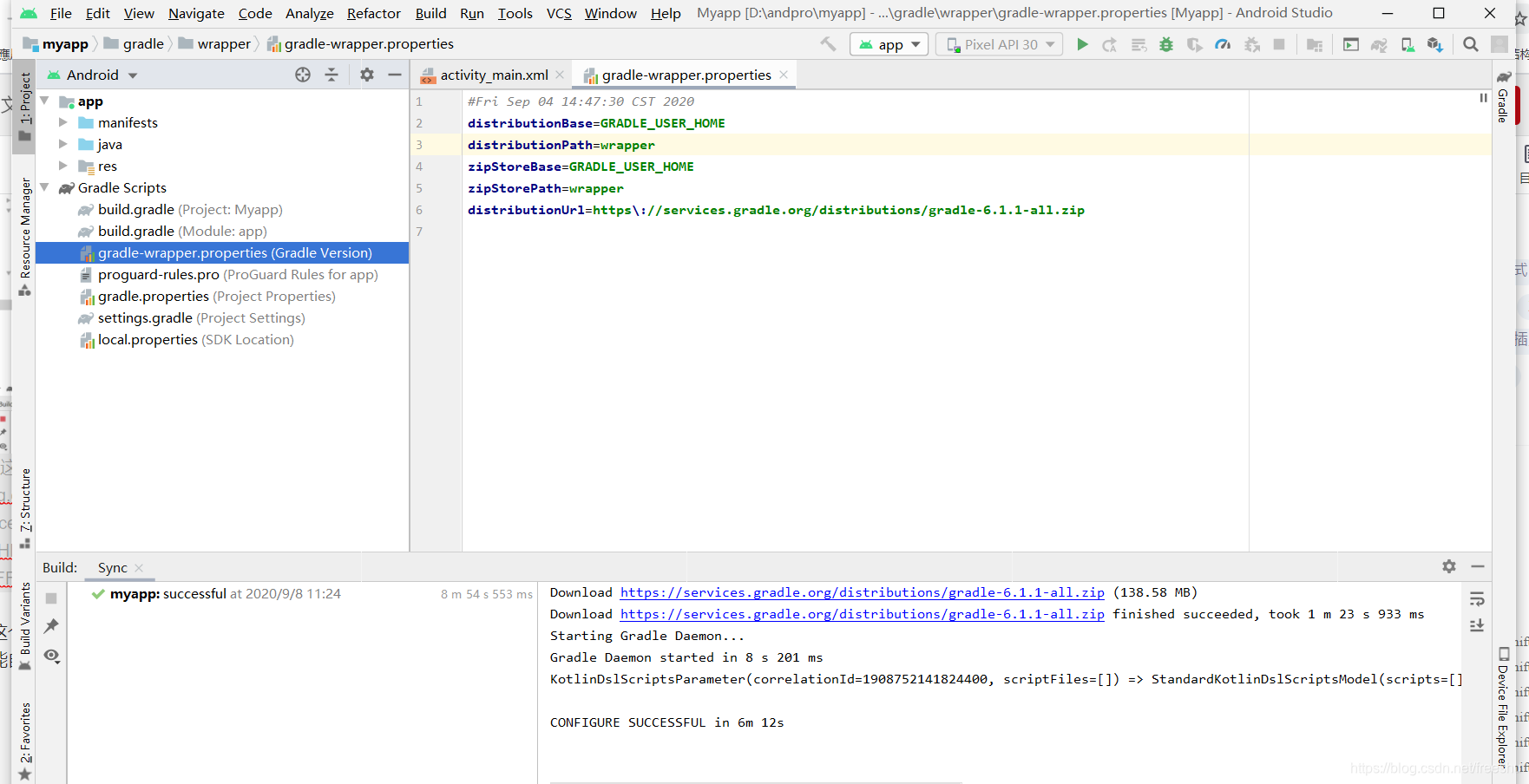Toggle the 1: Project side tool window
The width and height of the screenshot is (1529, 784).
[25, 108]
